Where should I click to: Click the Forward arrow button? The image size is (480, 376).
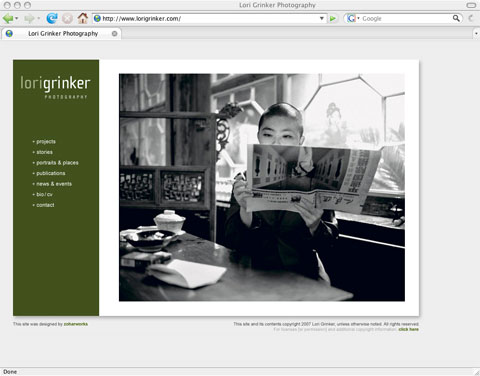tap(29, 18)
